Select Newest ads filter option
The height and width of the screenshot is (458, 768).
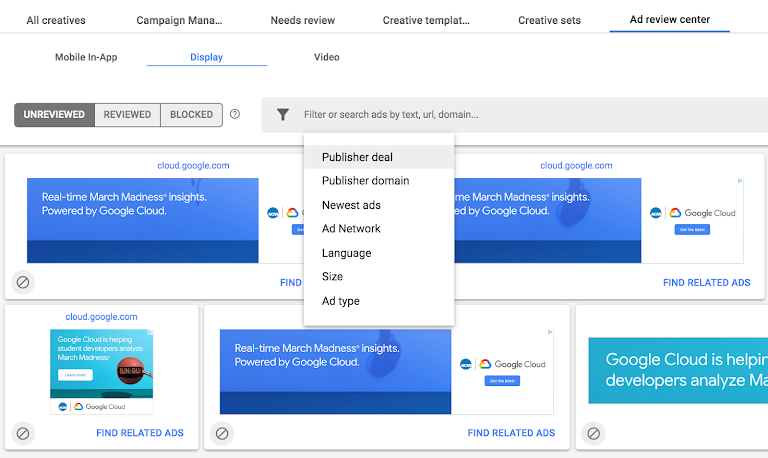pos(379,205)
